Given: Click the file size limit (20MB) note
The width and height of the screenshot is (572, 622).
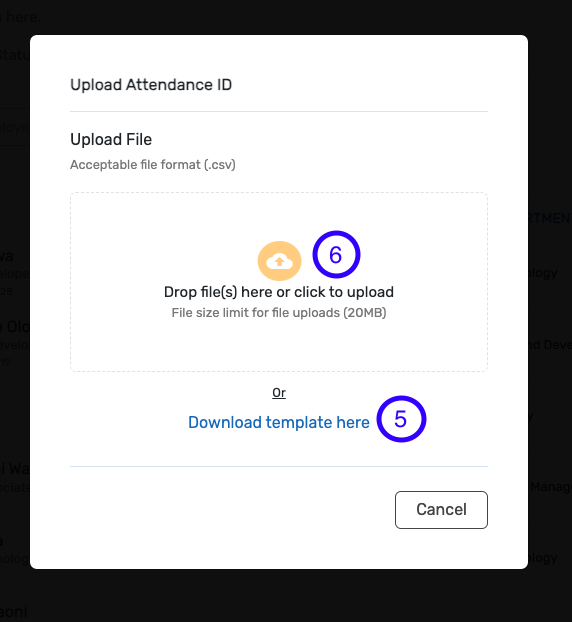Looking at the screenshot, I should click(278, 313).
